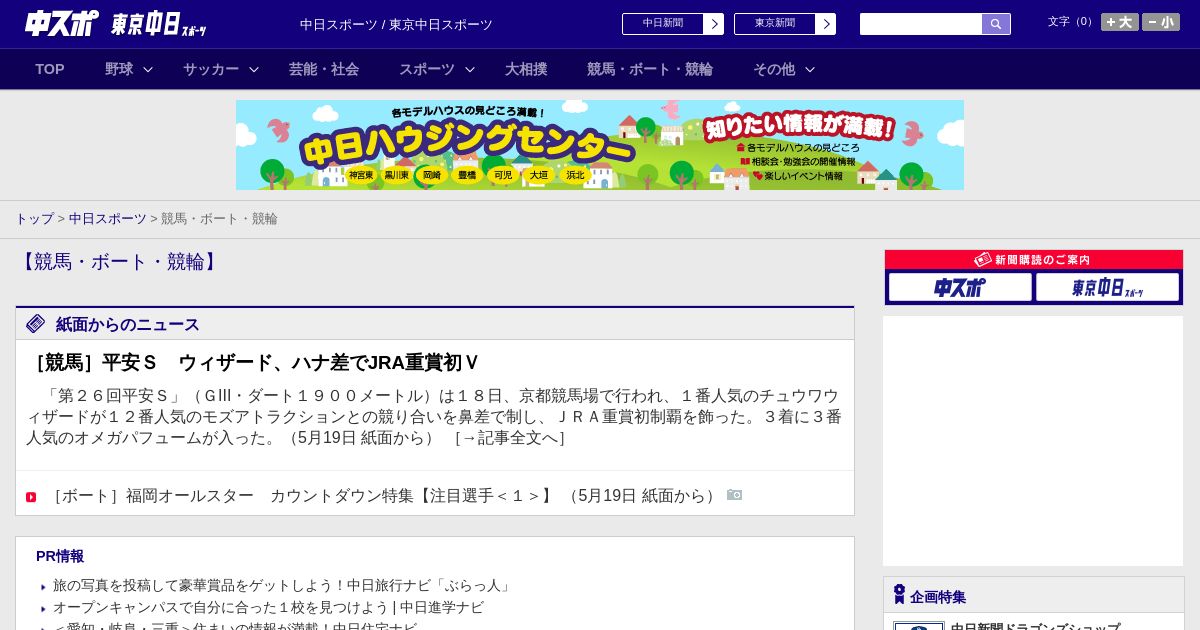Click ribbon icon beside 企画特集

899,594
